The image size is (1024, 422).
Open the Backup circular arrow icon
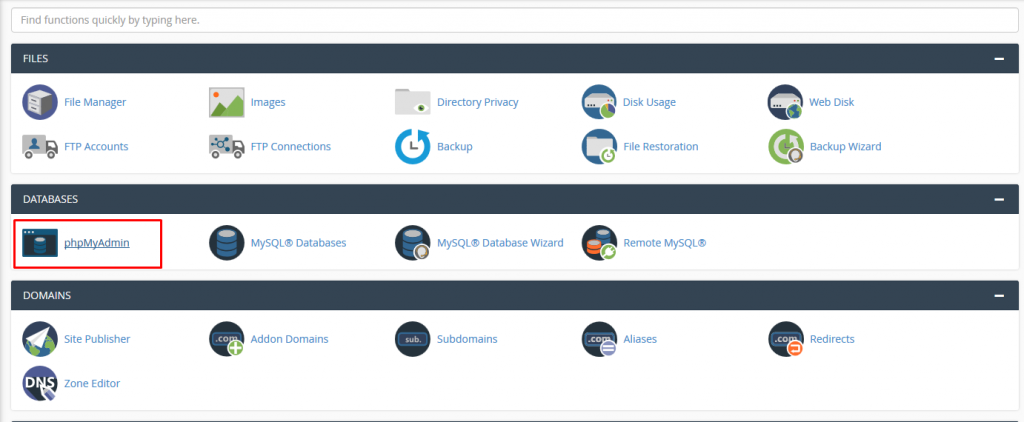[413, 146]
